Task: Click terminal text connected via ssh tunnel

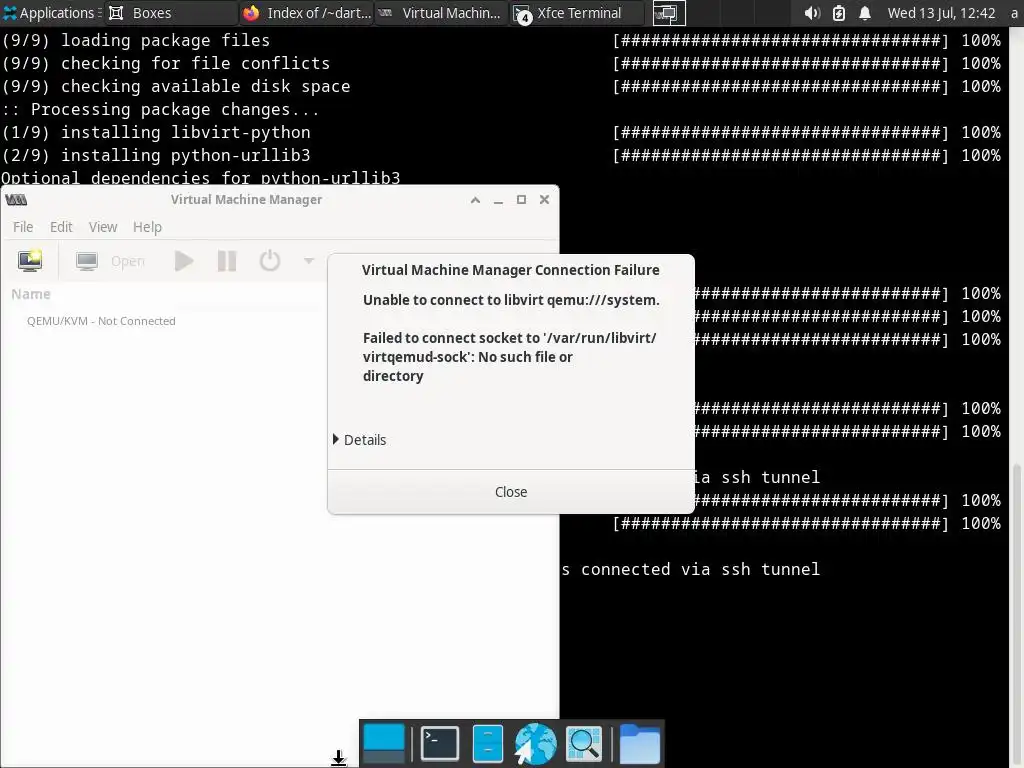Action: [700, 569]
